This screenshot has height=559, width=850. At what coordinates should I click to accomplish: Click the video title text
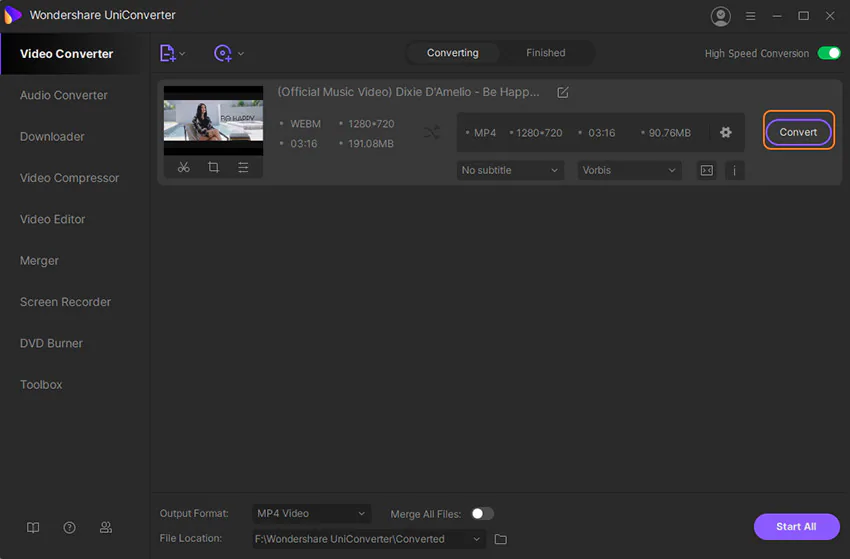408,92
